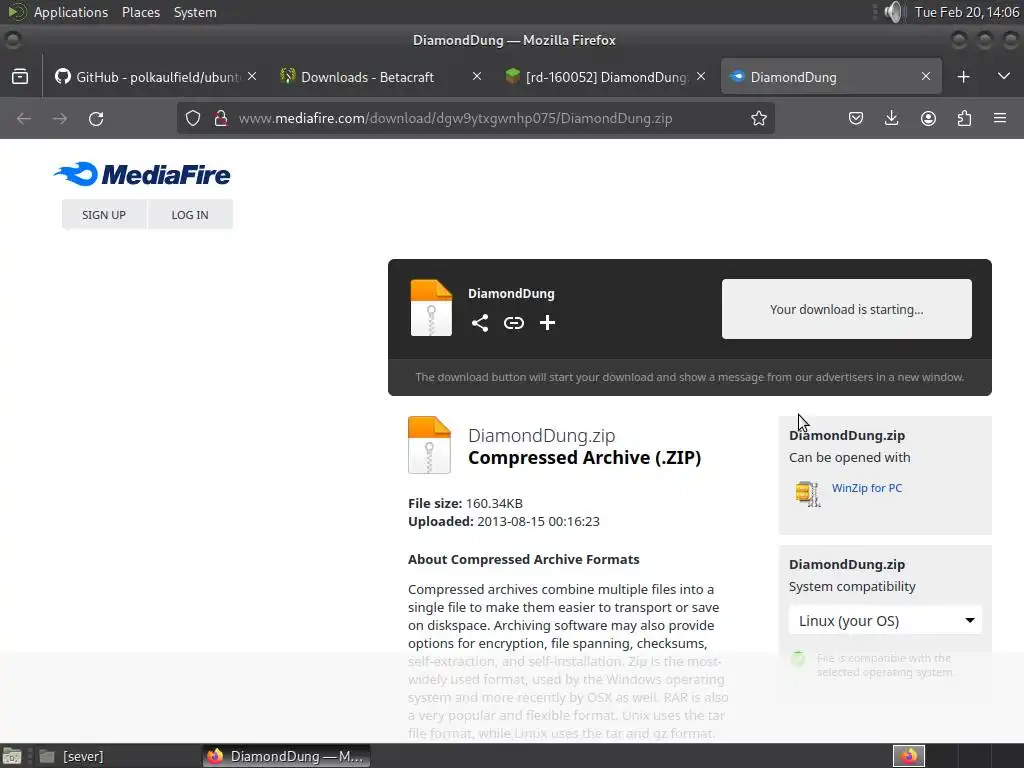Click the Uploaded 2013-08-15 00:16:23 text

click(504, 521)
